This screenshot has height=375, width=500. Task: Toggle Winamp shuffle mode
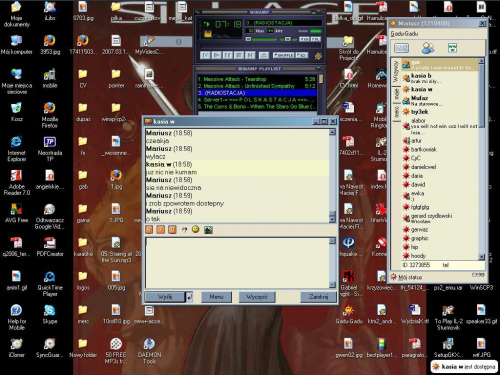point(283,55)
